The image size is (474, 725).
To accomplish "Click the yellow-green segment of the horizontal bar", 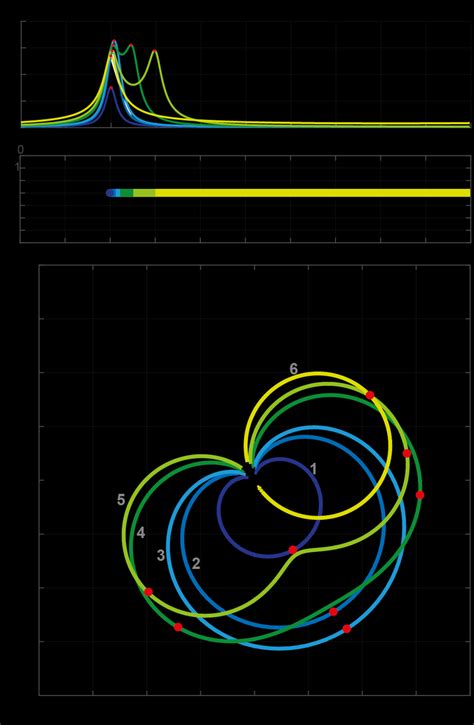I will pyautogui.click(x=144, y=193).
